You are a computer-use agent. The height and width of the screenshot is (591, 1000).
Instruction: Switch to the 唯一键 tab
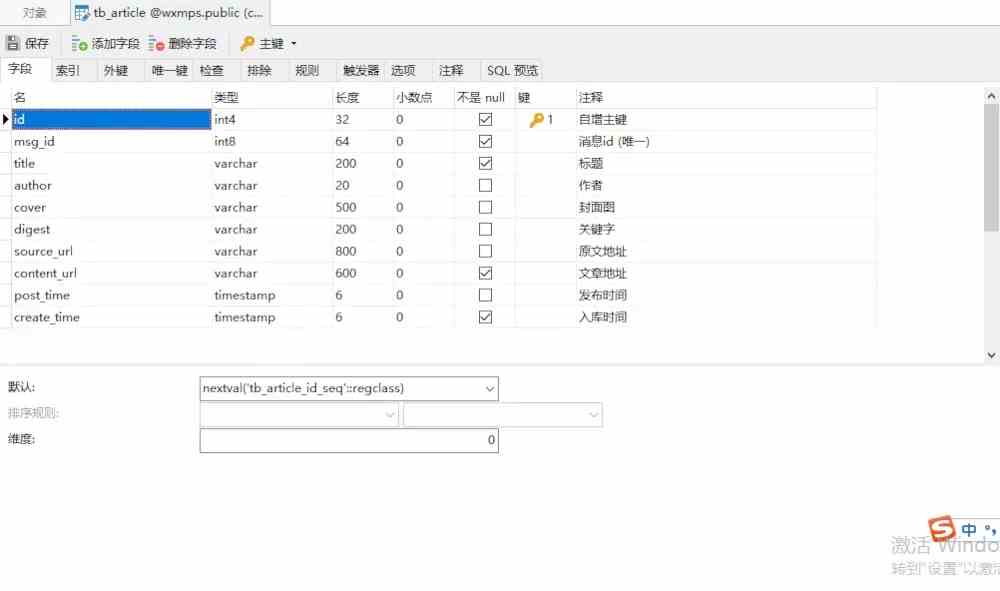point(169,70)
